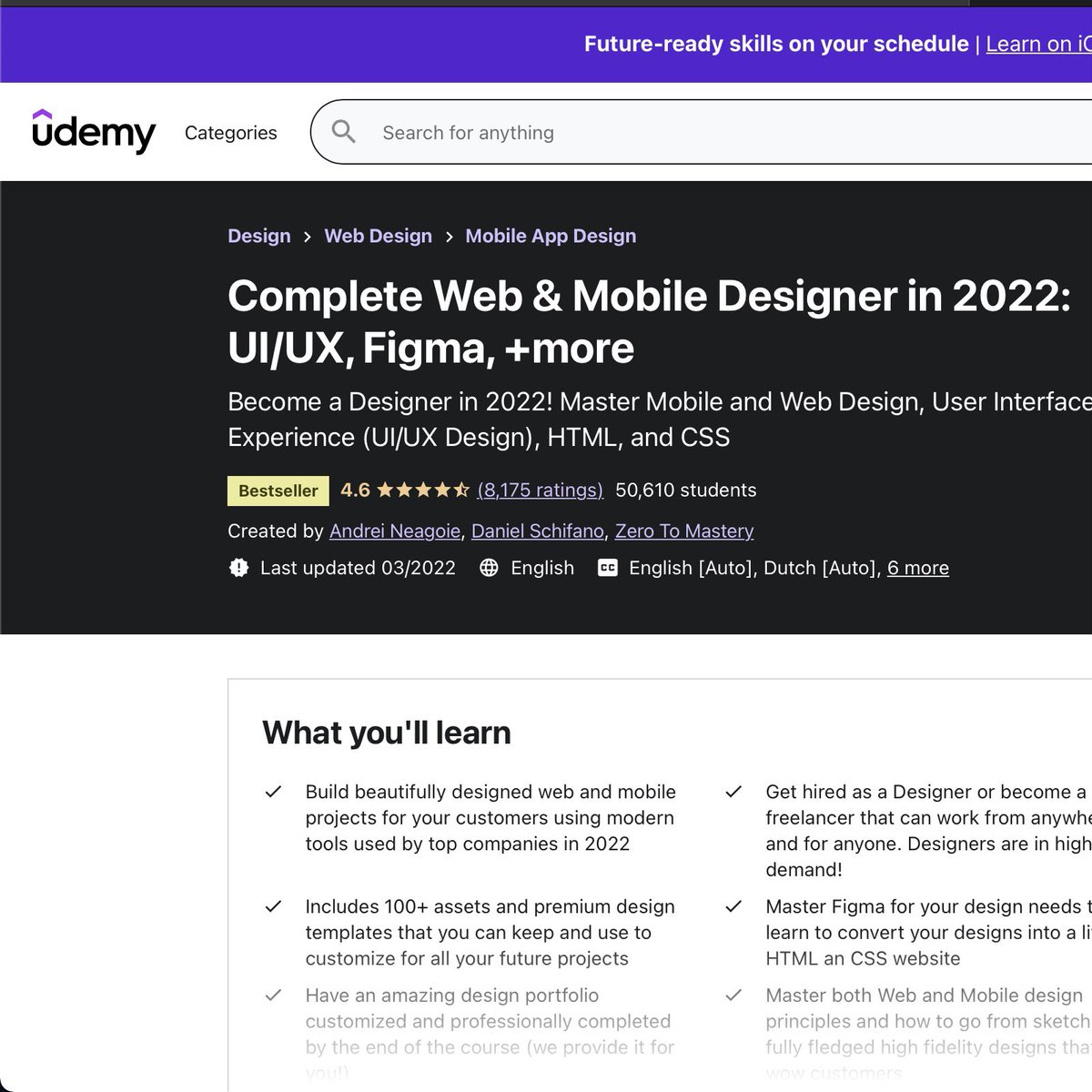The image size is (1092, 1092).
Task: Click the checkmark beside 'Get hired as a Designer'
Action: (733, 792)
